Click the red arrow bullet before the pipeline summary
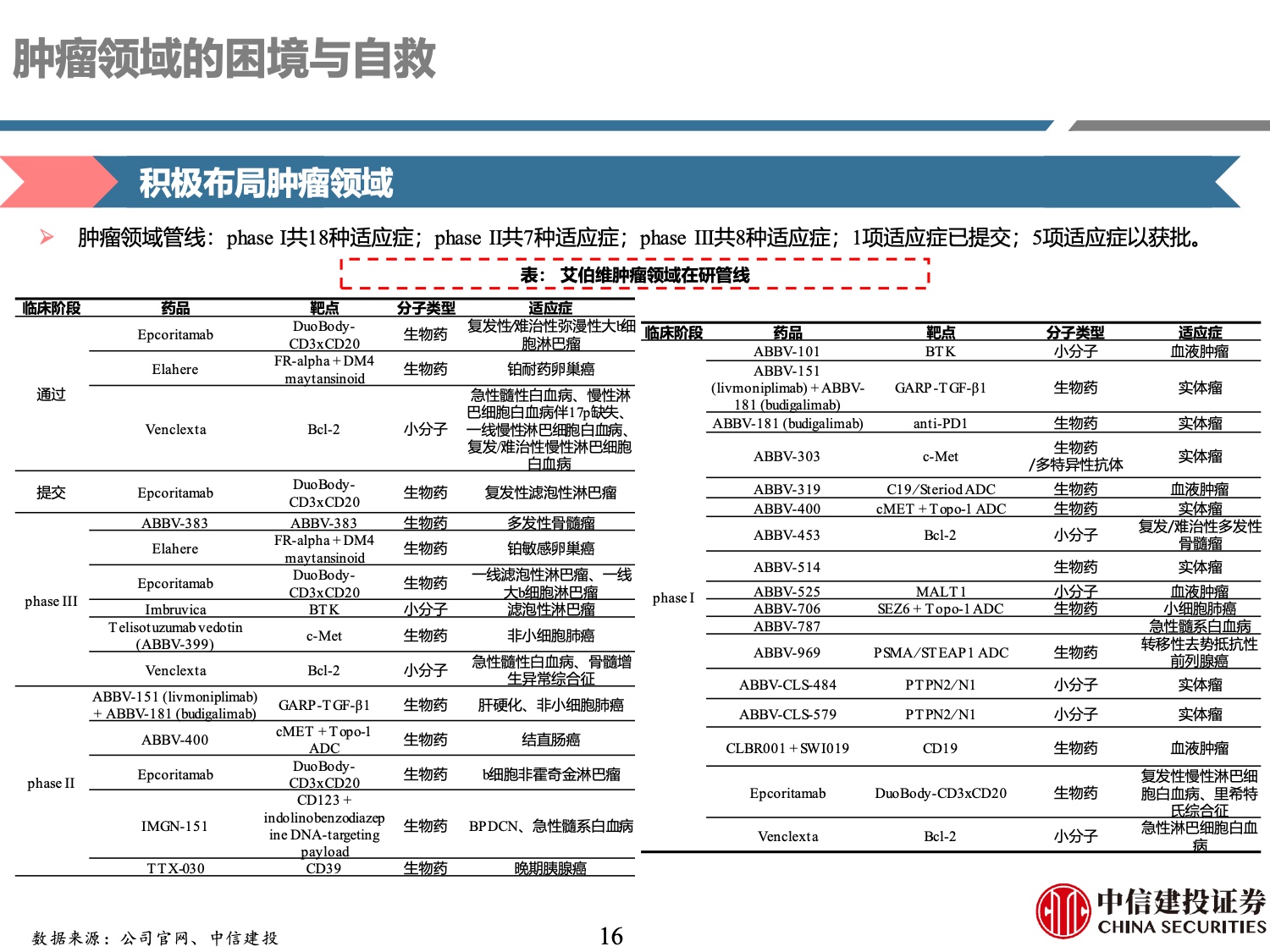Image resolution: width=1270 pixels, height=952 pixels. coord(47,237)
